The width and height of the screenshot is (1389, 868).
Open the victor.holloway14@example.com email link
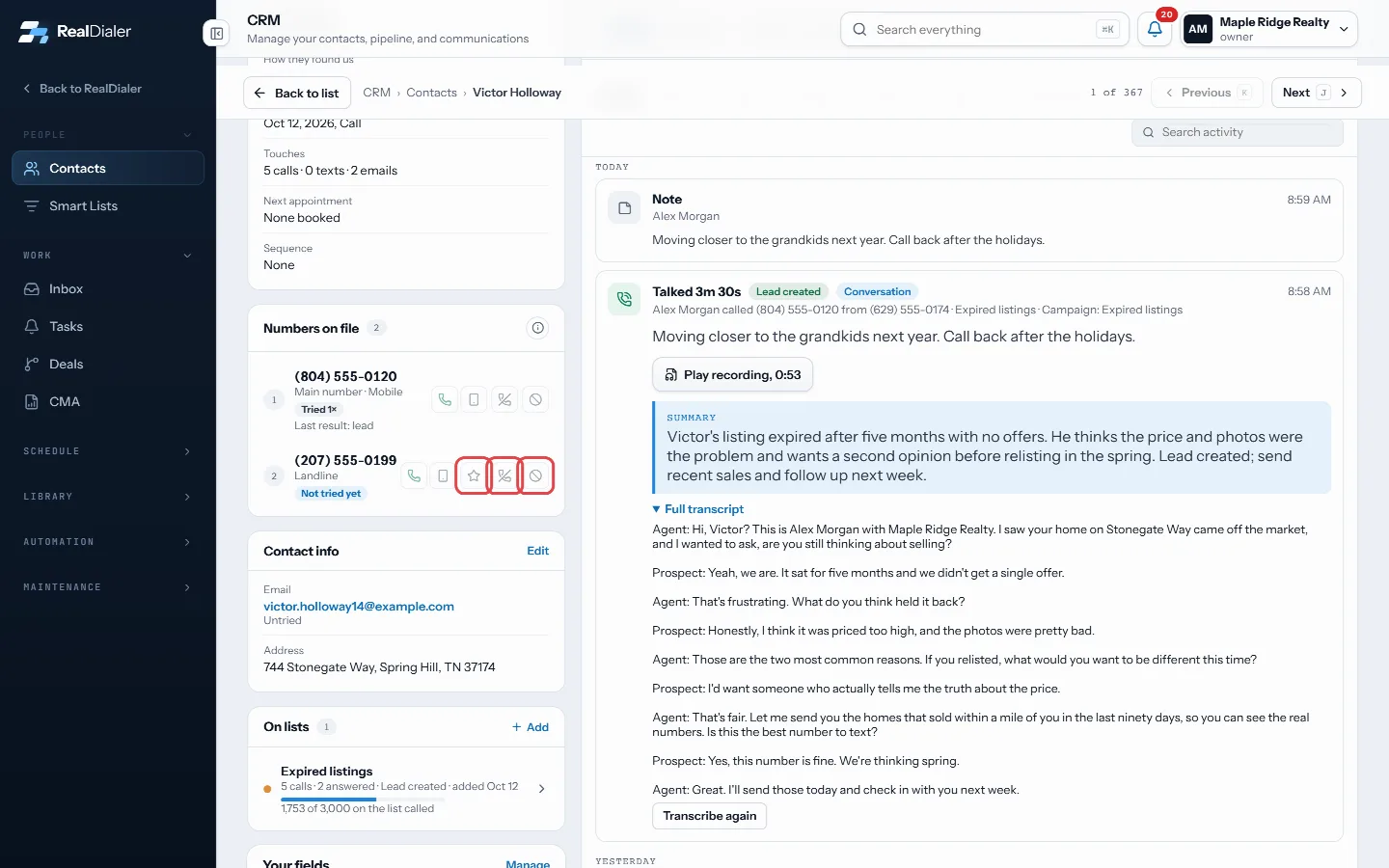coord(359,607)
